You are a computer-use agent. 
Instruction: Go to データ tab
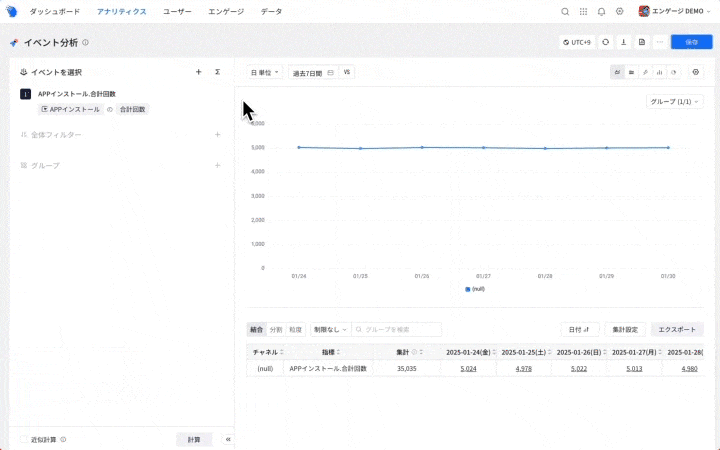pyautogui.click(x=271, y=11)
